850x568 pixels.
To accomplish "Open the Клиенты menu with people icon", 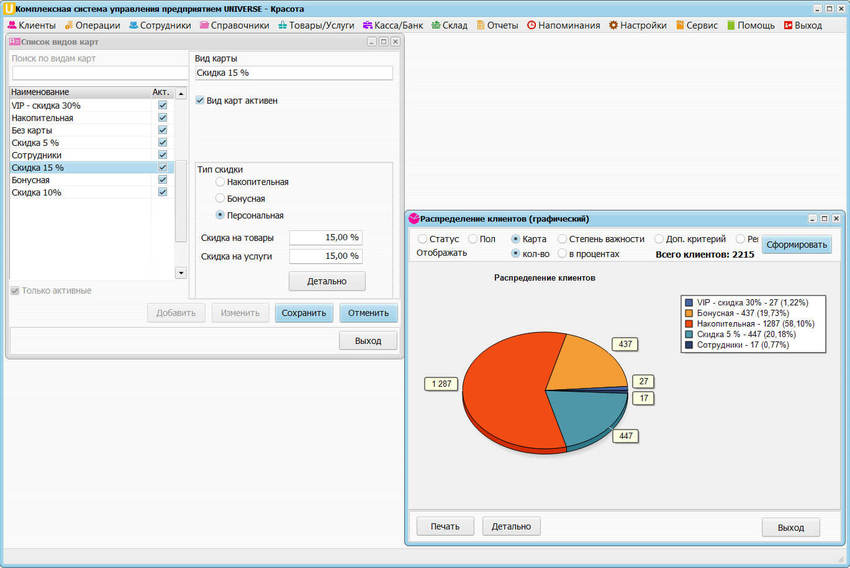I will (x=31, y=25).
